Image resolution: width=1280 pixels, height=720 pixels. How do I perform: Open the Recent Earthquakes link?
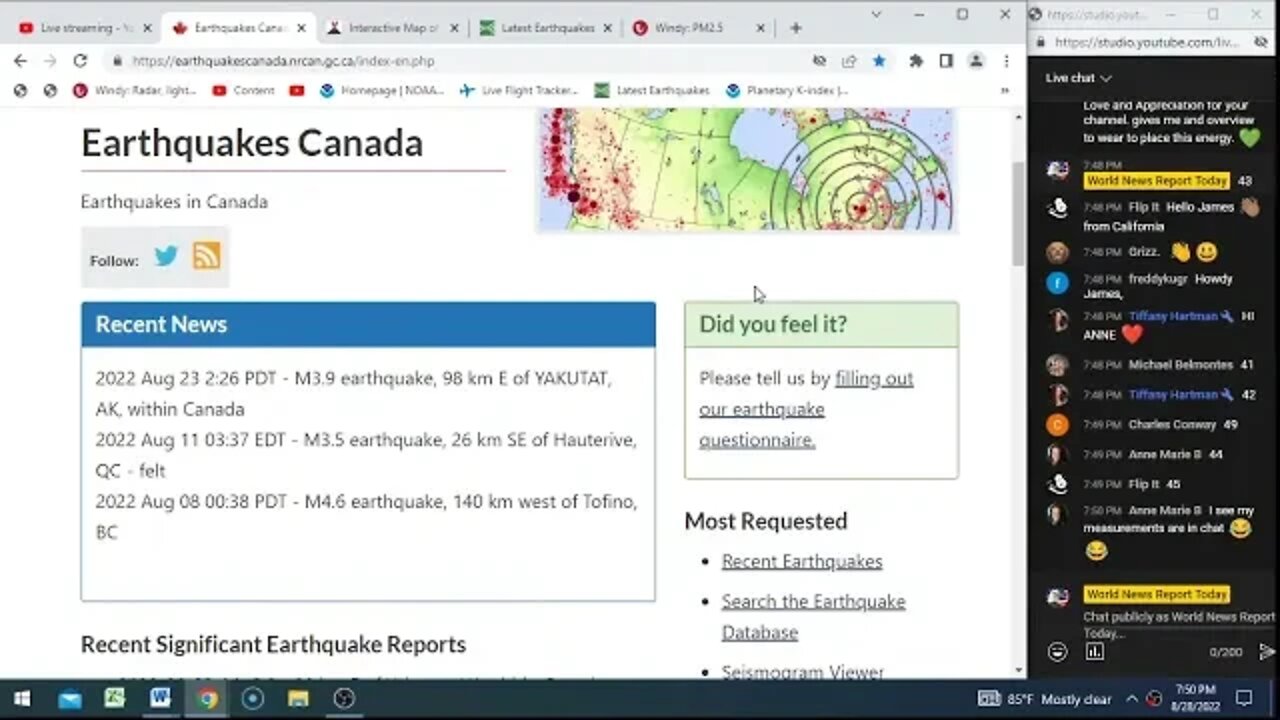point(802,561)
